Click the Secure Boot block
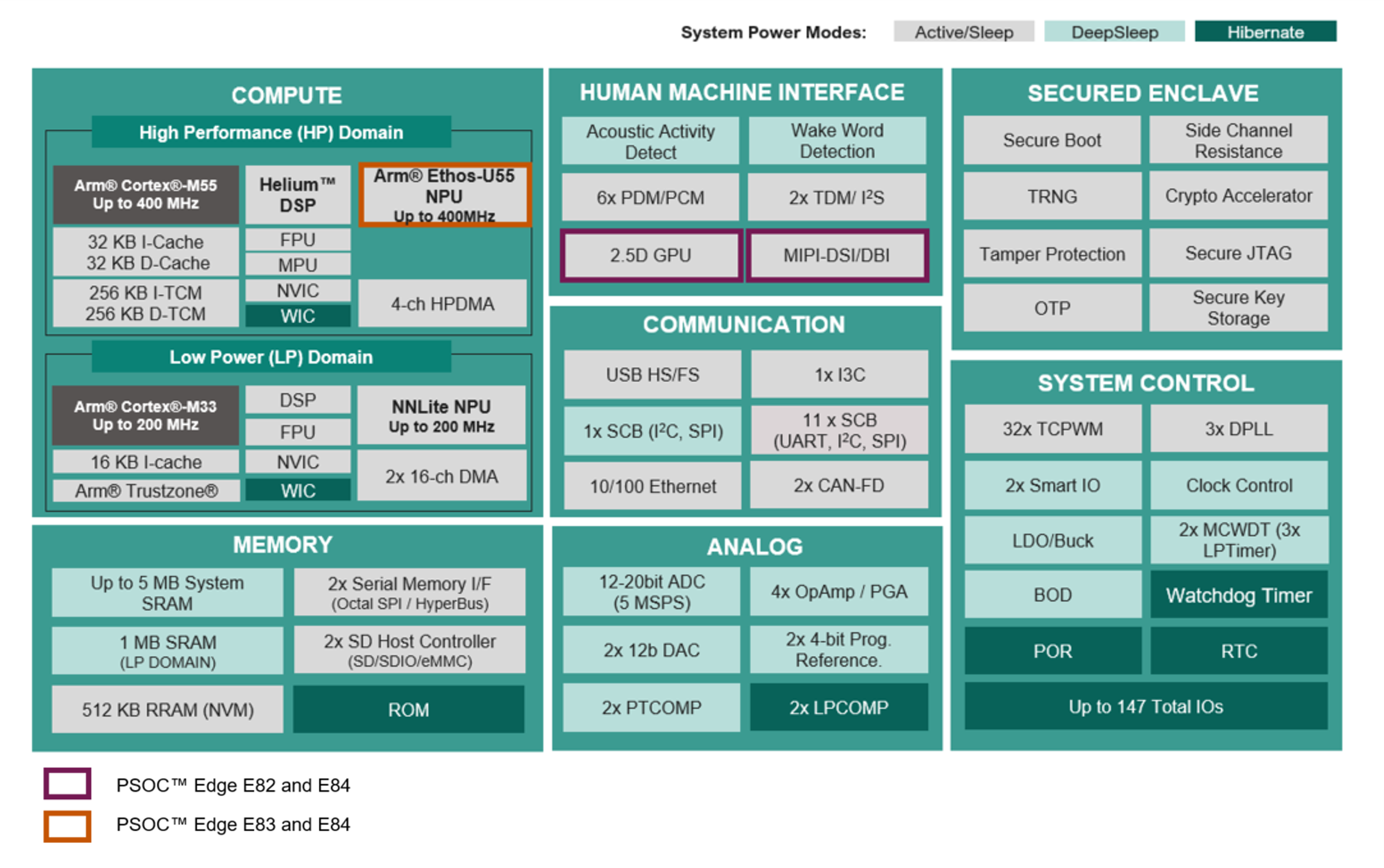The width and height of the screenshot is (1384, 868). [1051, 140]
